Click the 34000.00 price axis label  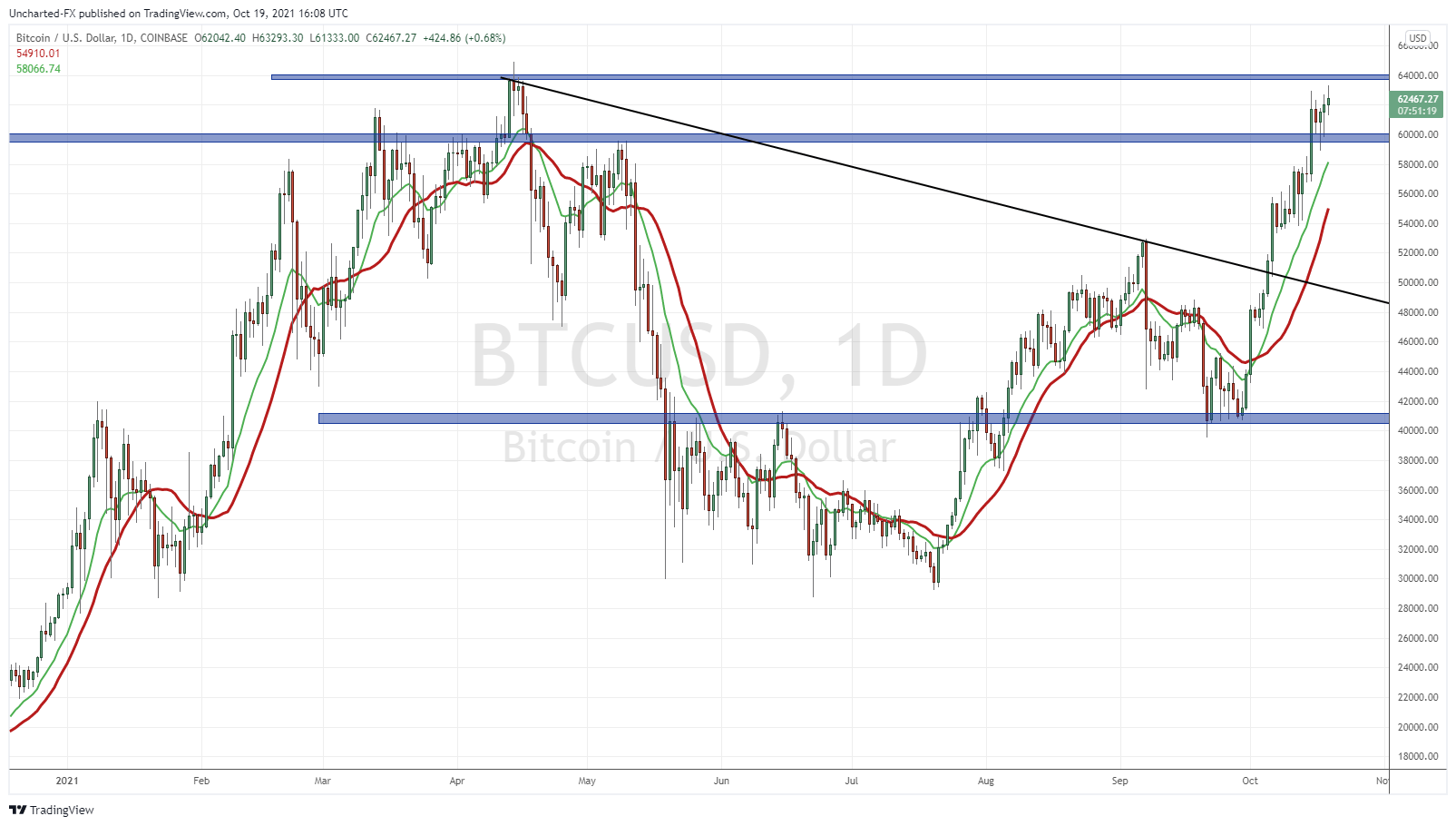(x=1418, y=519)
